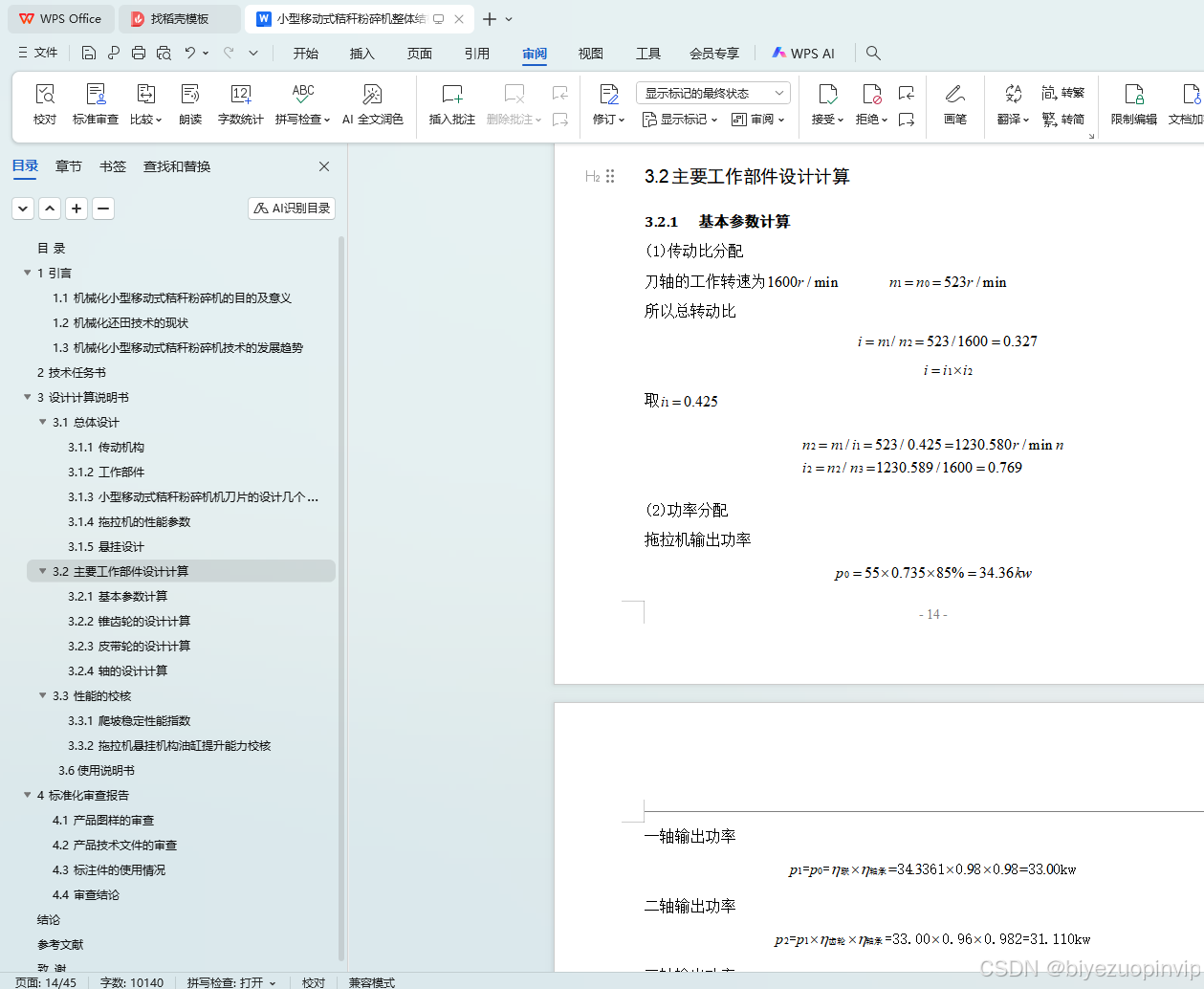Click the print icon in quick toolbar
The width and height of the screenshot is (1204, 989).
tap(139, 53)
